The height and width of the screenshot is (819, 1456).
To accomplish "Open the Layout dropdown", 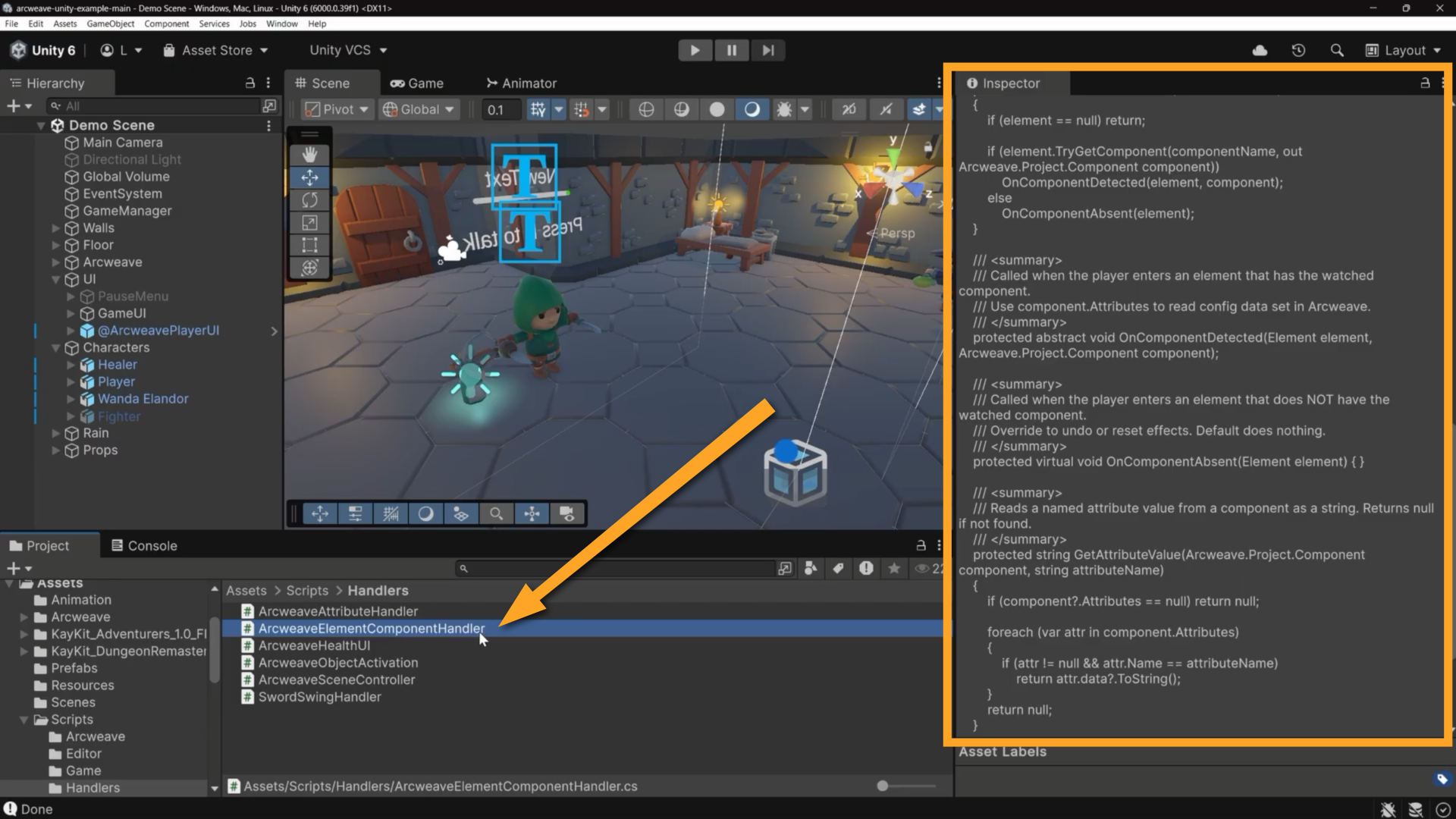I will tap(1404, 50).
